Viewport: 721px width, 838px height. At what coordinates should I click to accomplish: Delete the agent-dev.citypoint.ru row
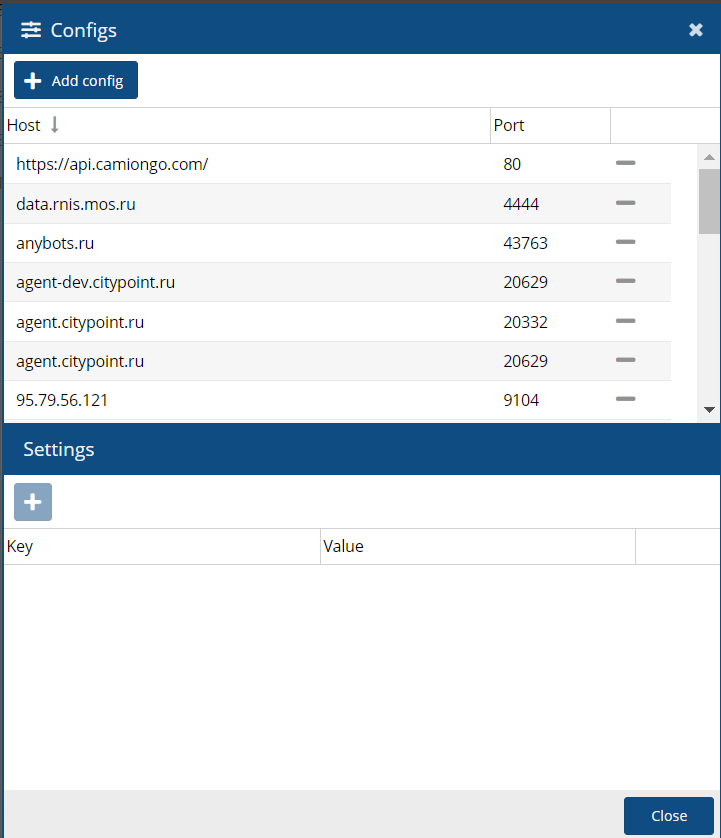625,282
